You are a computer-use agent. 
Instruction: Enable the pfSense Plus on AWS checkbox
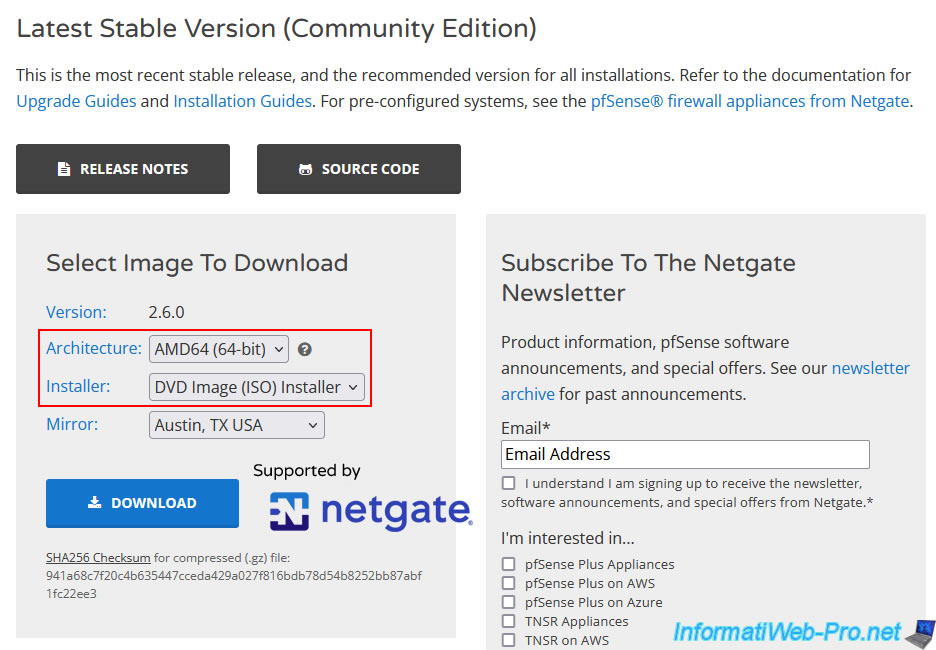pos(509,583)
